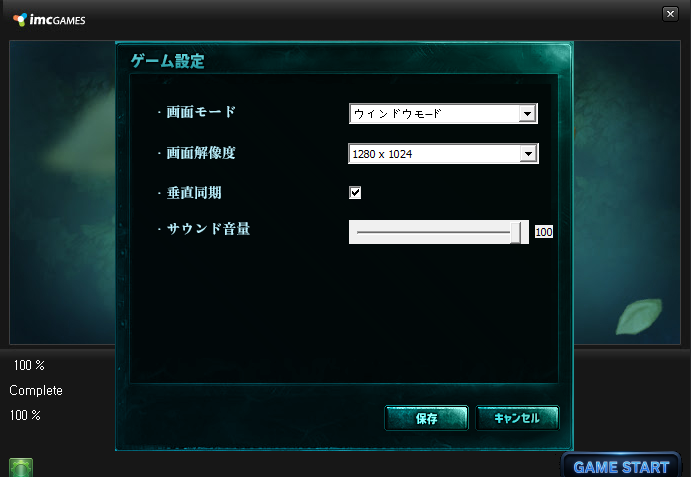Click the ゲーム設定 dialog title
Viewport: 691px width, 477px height.
pos(168,61)
